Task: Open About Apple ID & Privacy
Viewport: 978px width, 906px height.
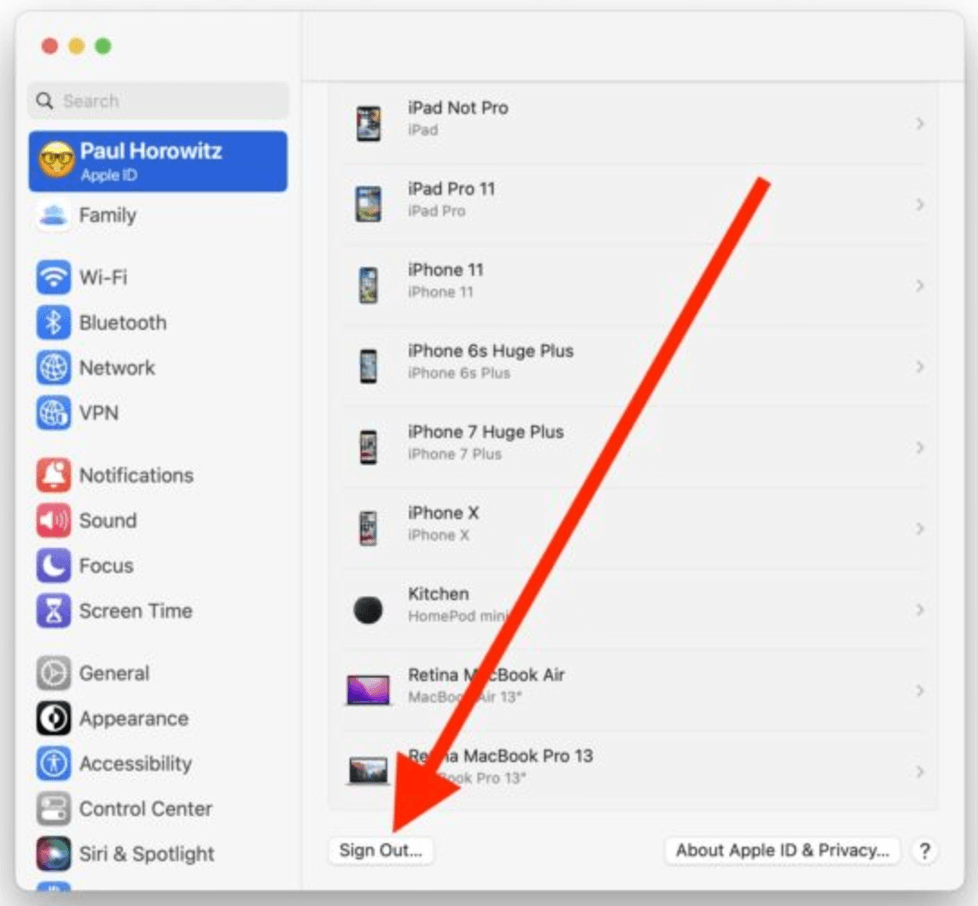Action: [781, 850]
